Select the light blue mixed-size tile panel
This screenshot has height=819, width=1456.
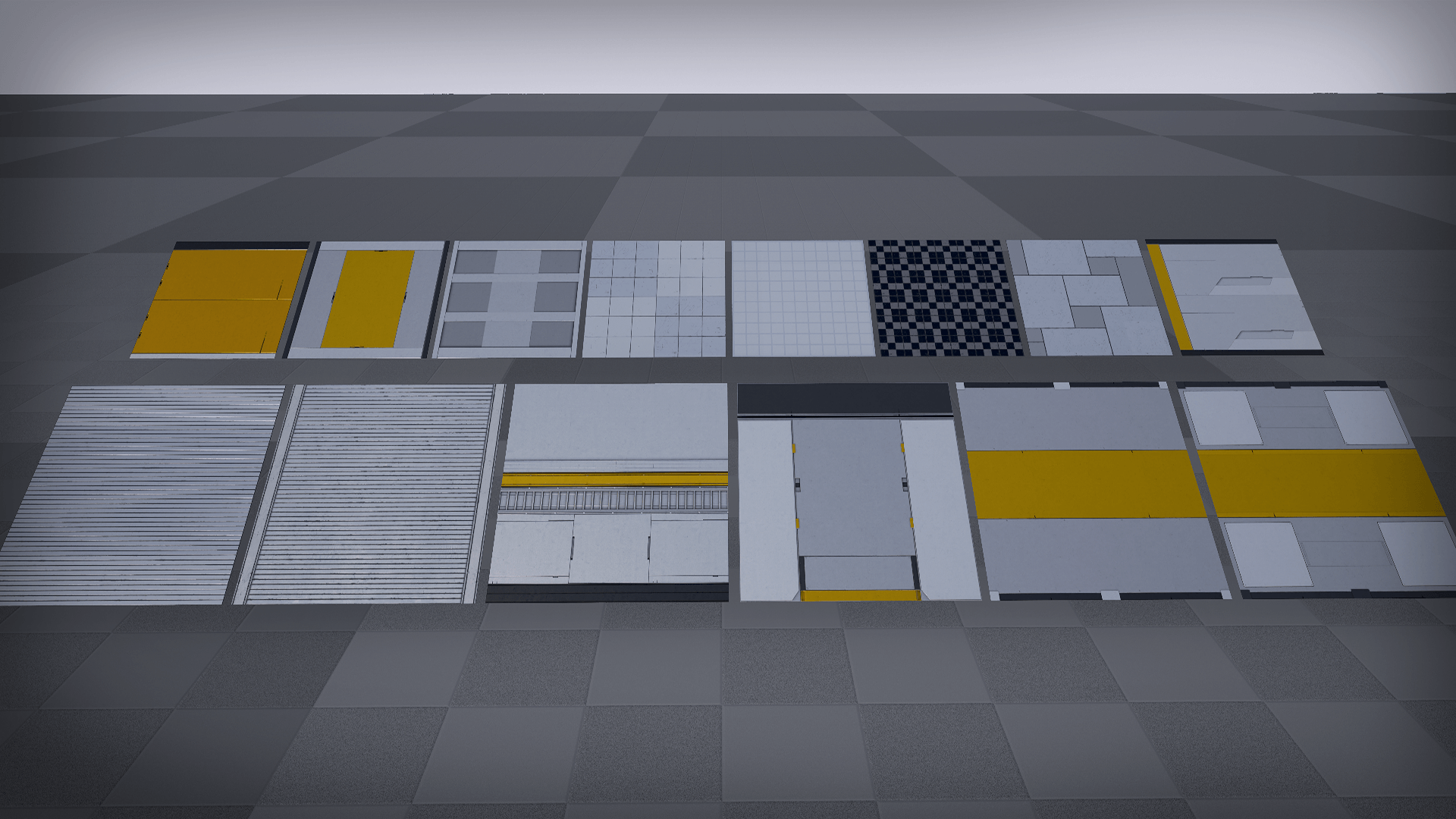[x=655, y=299]
